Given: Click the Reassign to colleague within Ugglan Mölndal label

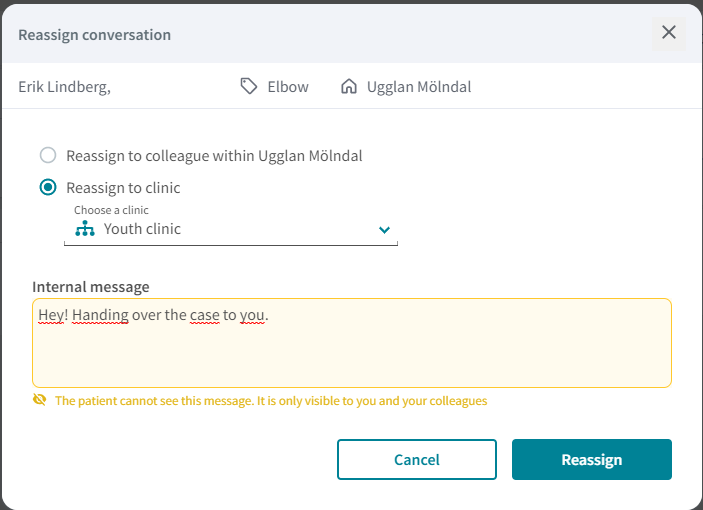Looking at the screenshot, I should [x=214, y=156].
